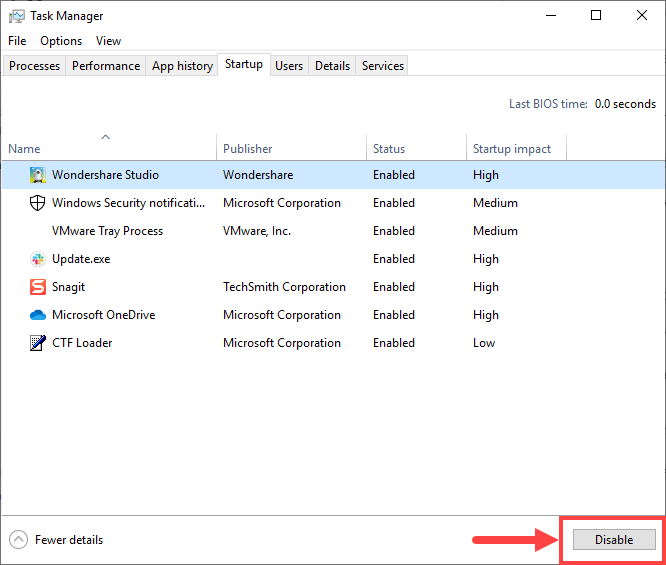The width and height of the screenshot is (666, 565).
Task: Click the Task Manager title bar icon
Action: tap(17, 16)
